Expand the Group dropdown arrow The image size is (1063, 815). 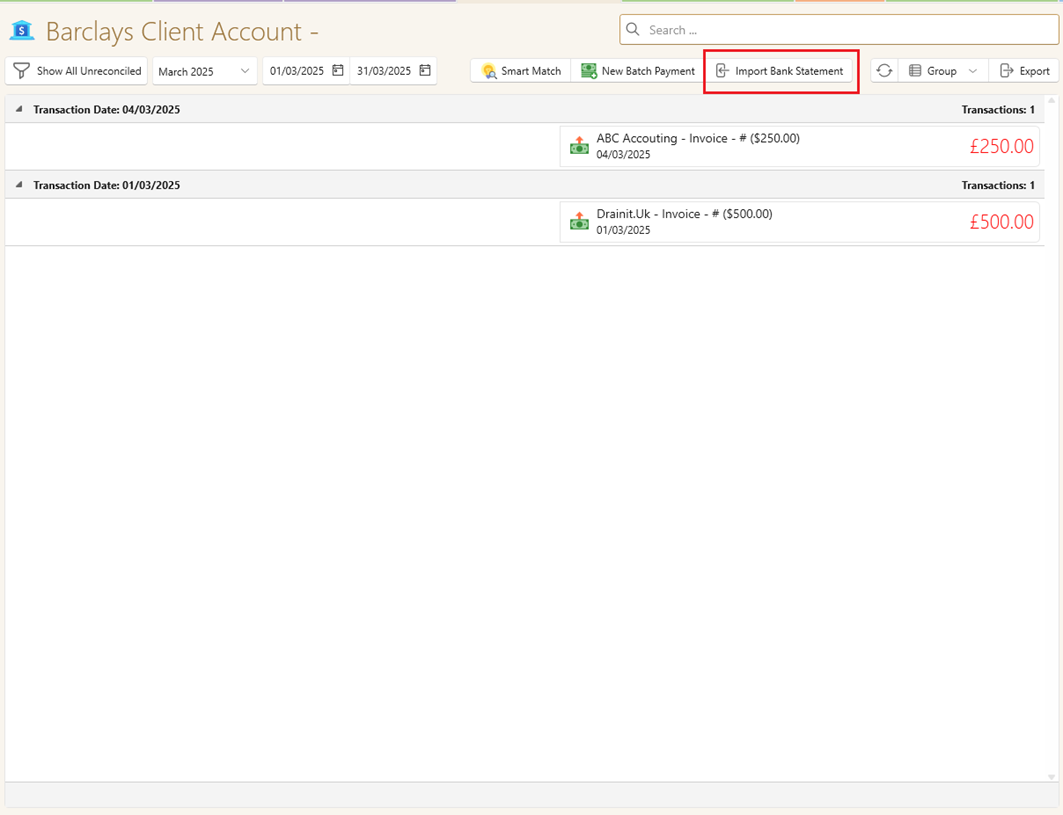[972, 71]
